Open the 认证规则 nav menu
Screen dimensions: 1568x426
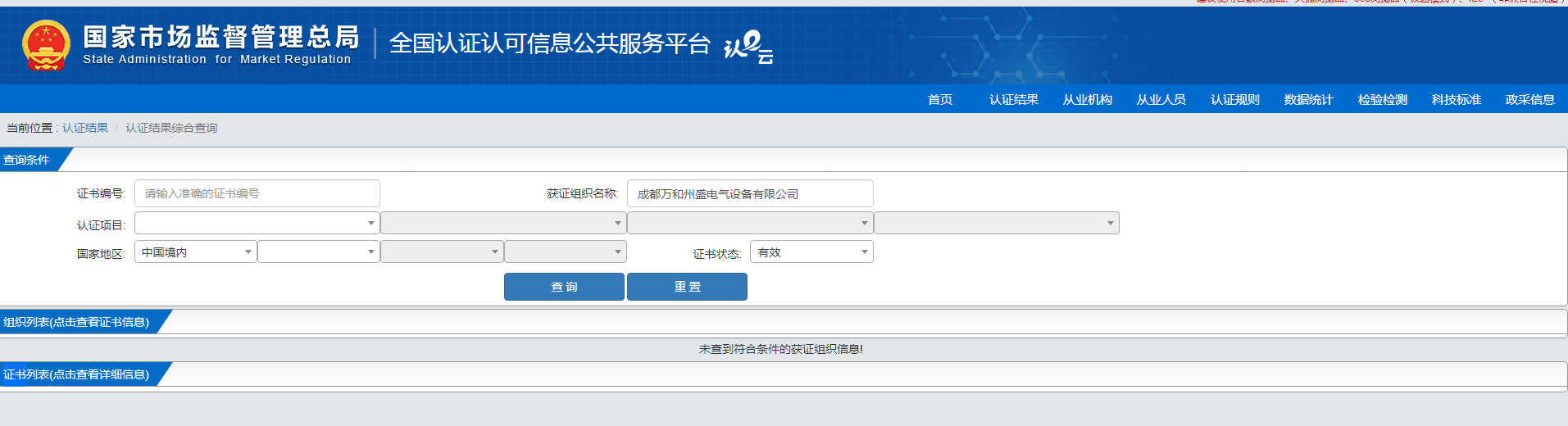pos(1235,100)
